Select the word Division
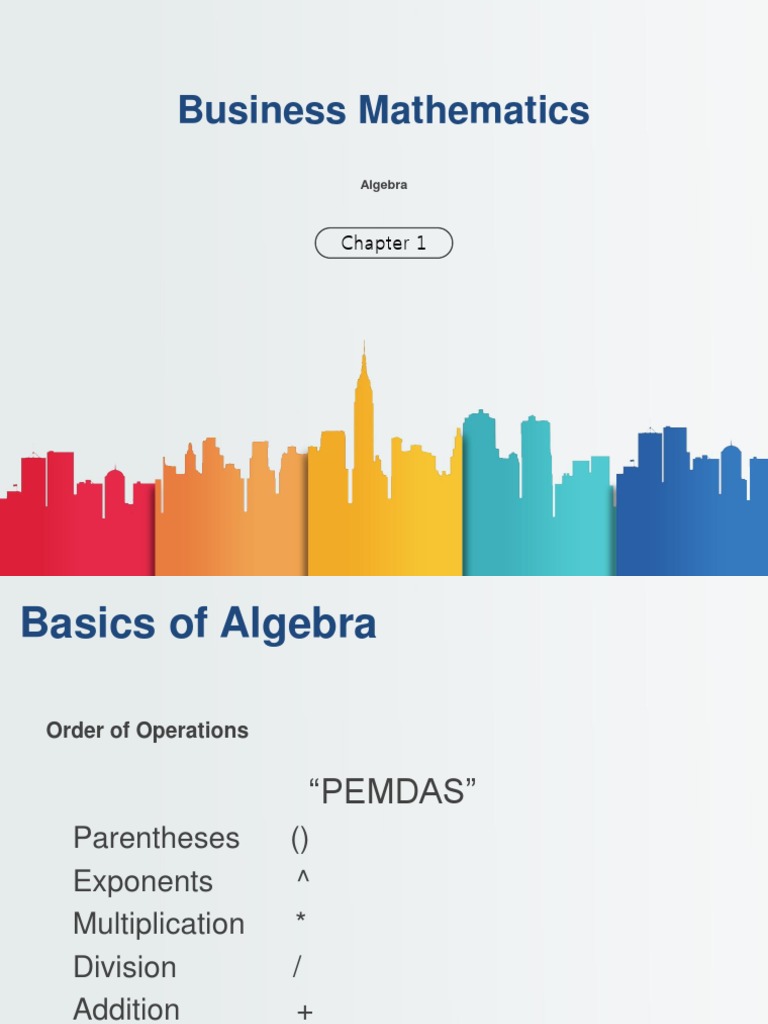Image resolution: width=768 pixels, height=1024 pixels. click(x=125, y=968)
